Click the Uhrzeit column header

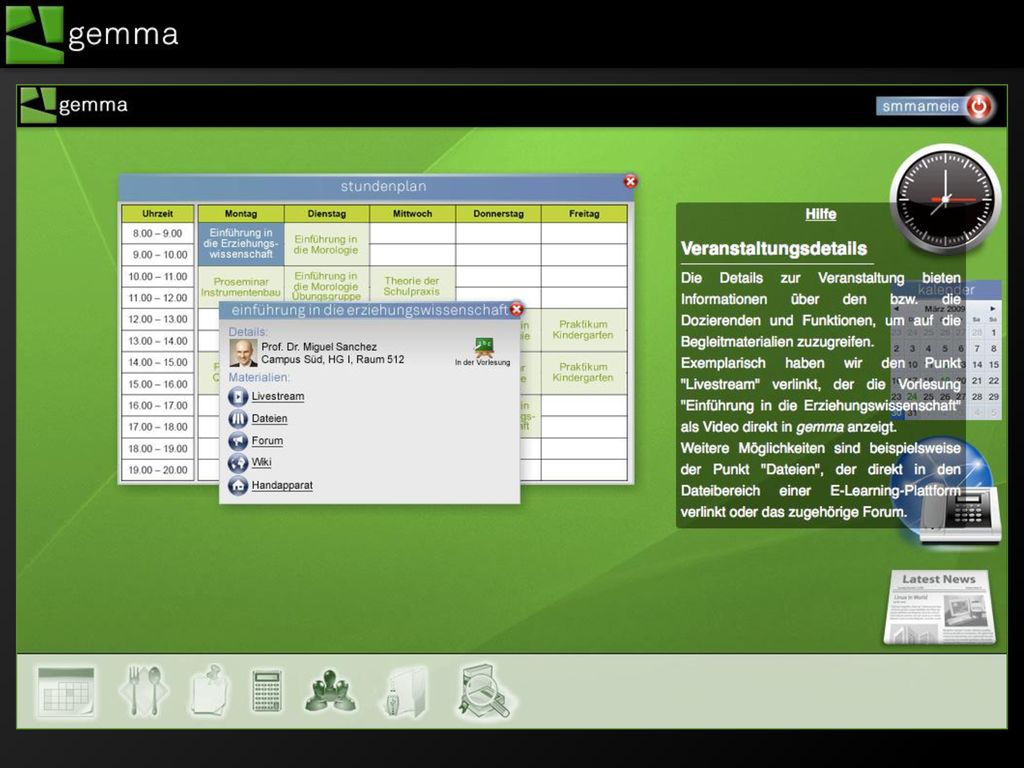157,214
